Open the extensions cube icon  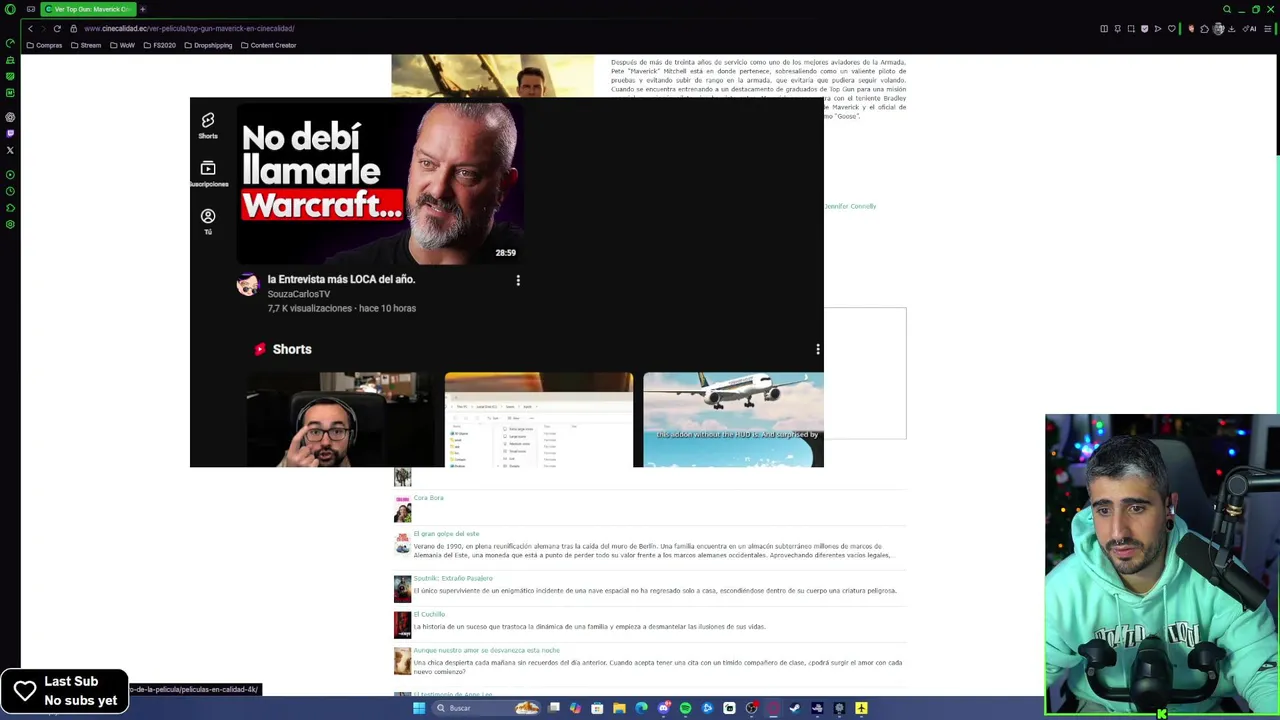pyautogui.click(x=1204, y=28)
